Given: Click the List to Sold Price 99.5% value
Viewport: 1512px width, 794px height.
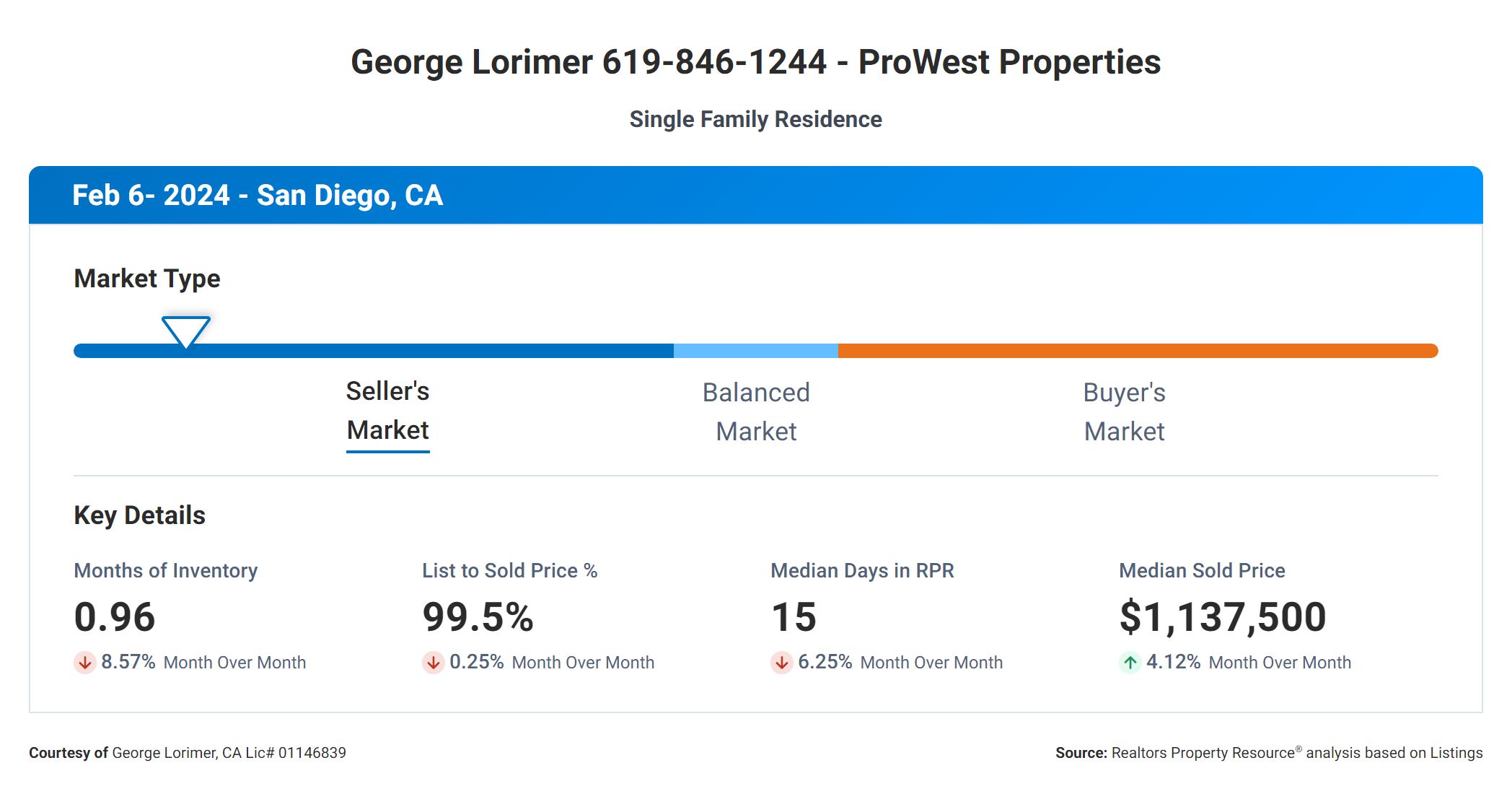Looking at the screenshot, I should click(x=478, y=617).
